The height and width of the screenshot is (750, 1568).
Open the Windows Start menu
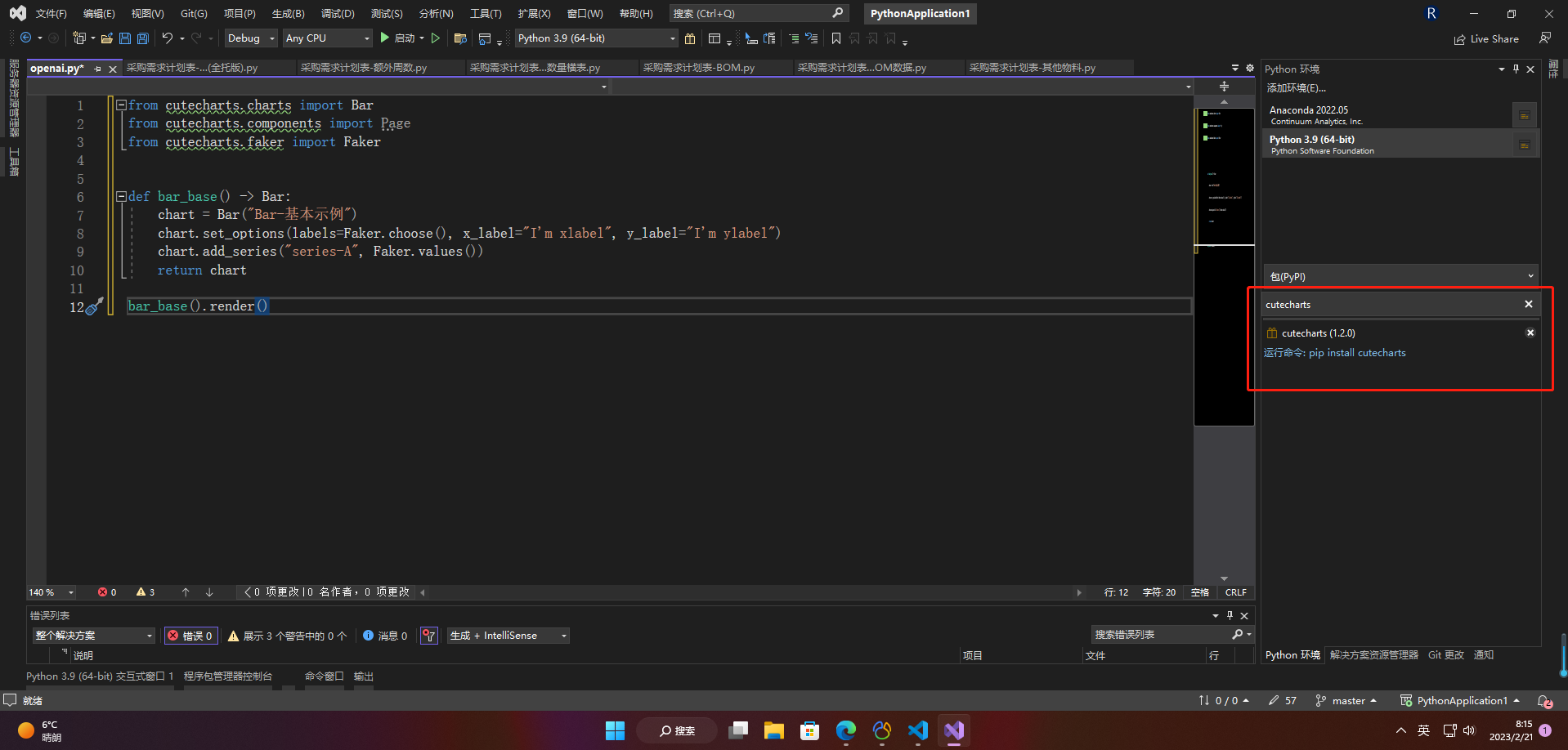(616, 730)
